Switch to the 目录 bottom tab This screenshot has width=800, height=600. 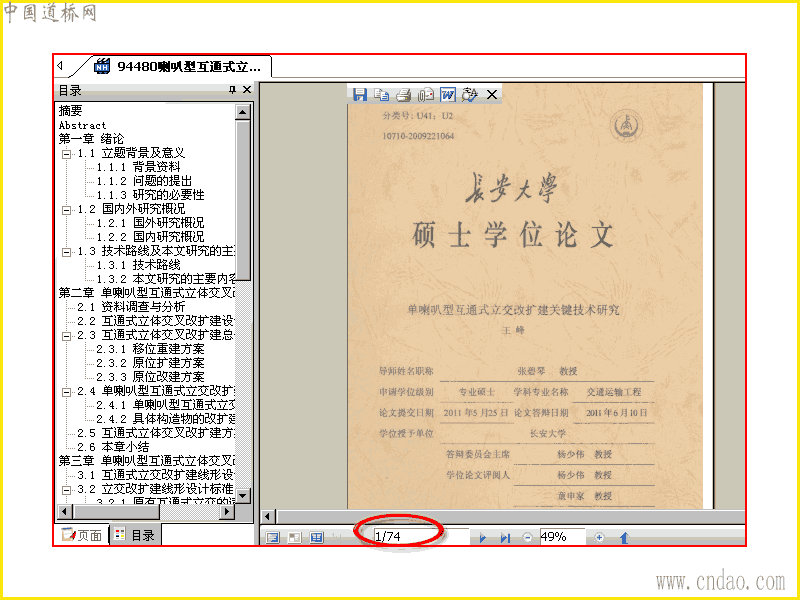coord(135,535)
